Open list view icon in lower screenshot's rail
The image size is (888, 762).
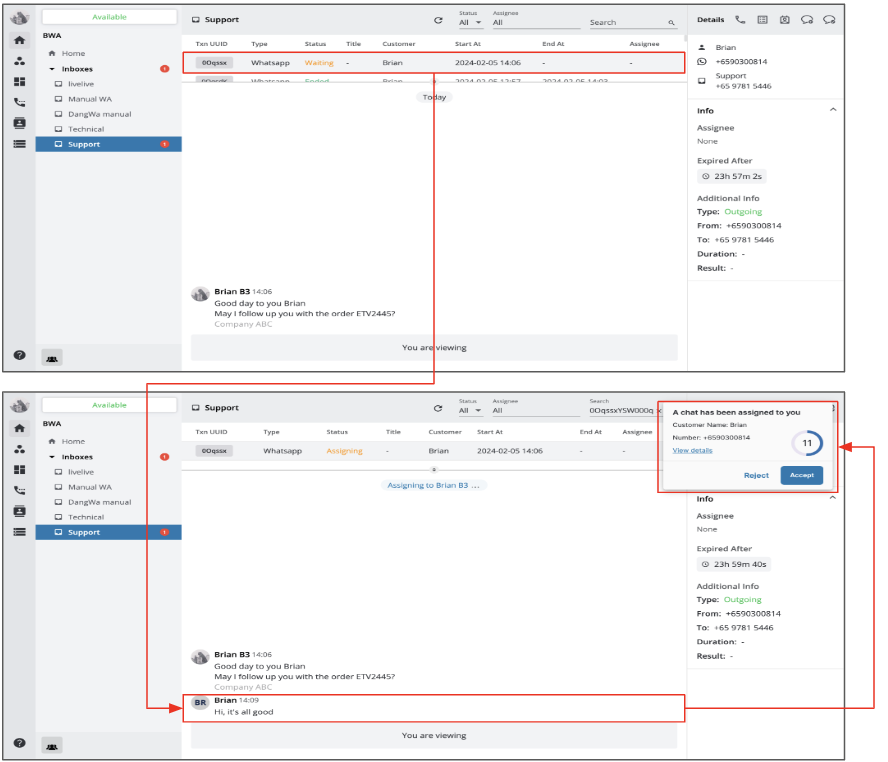pyautogui.click(x=19, y=532)
